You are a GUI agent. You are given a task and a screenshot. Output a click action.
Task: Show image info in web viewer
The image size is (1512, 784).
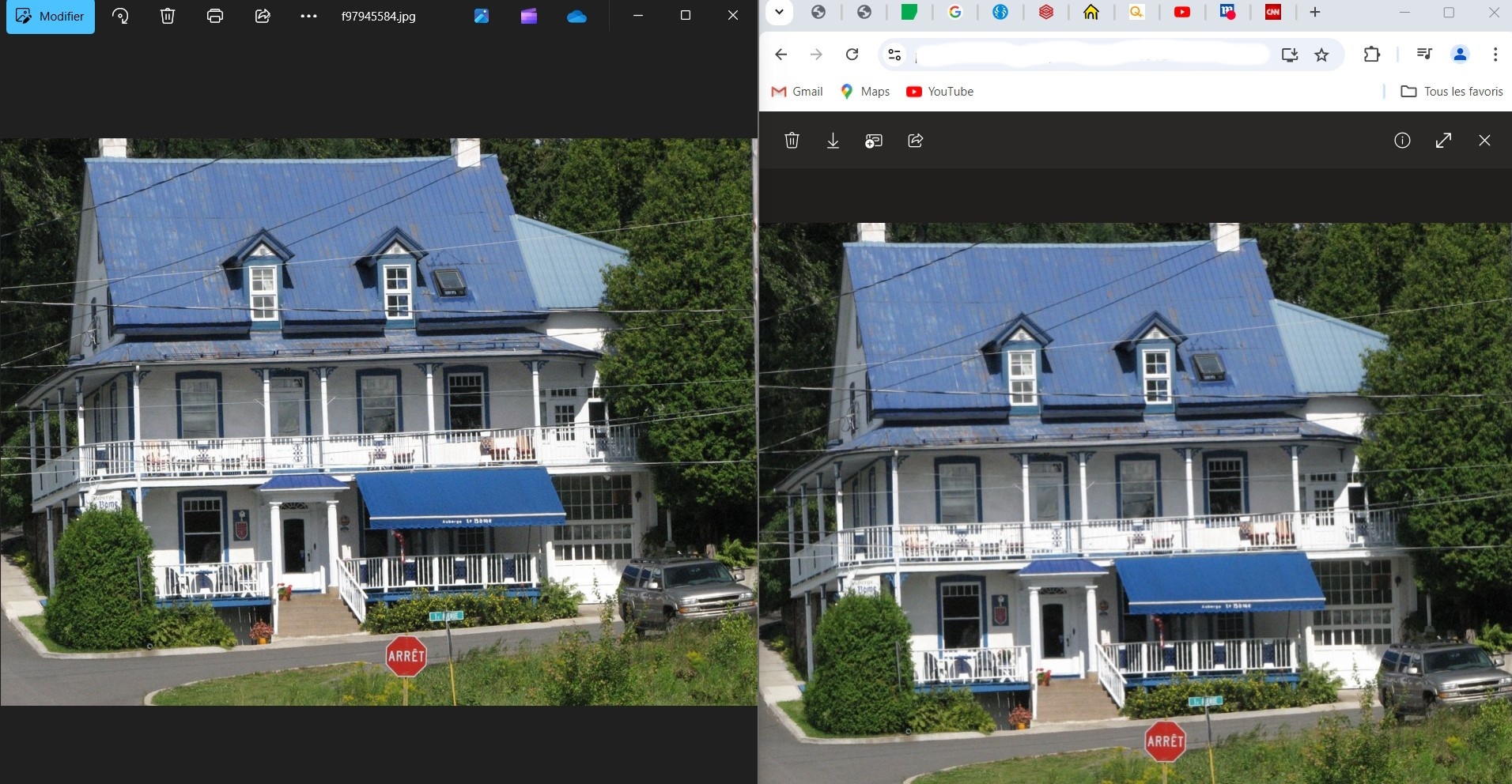[1402, 141]
